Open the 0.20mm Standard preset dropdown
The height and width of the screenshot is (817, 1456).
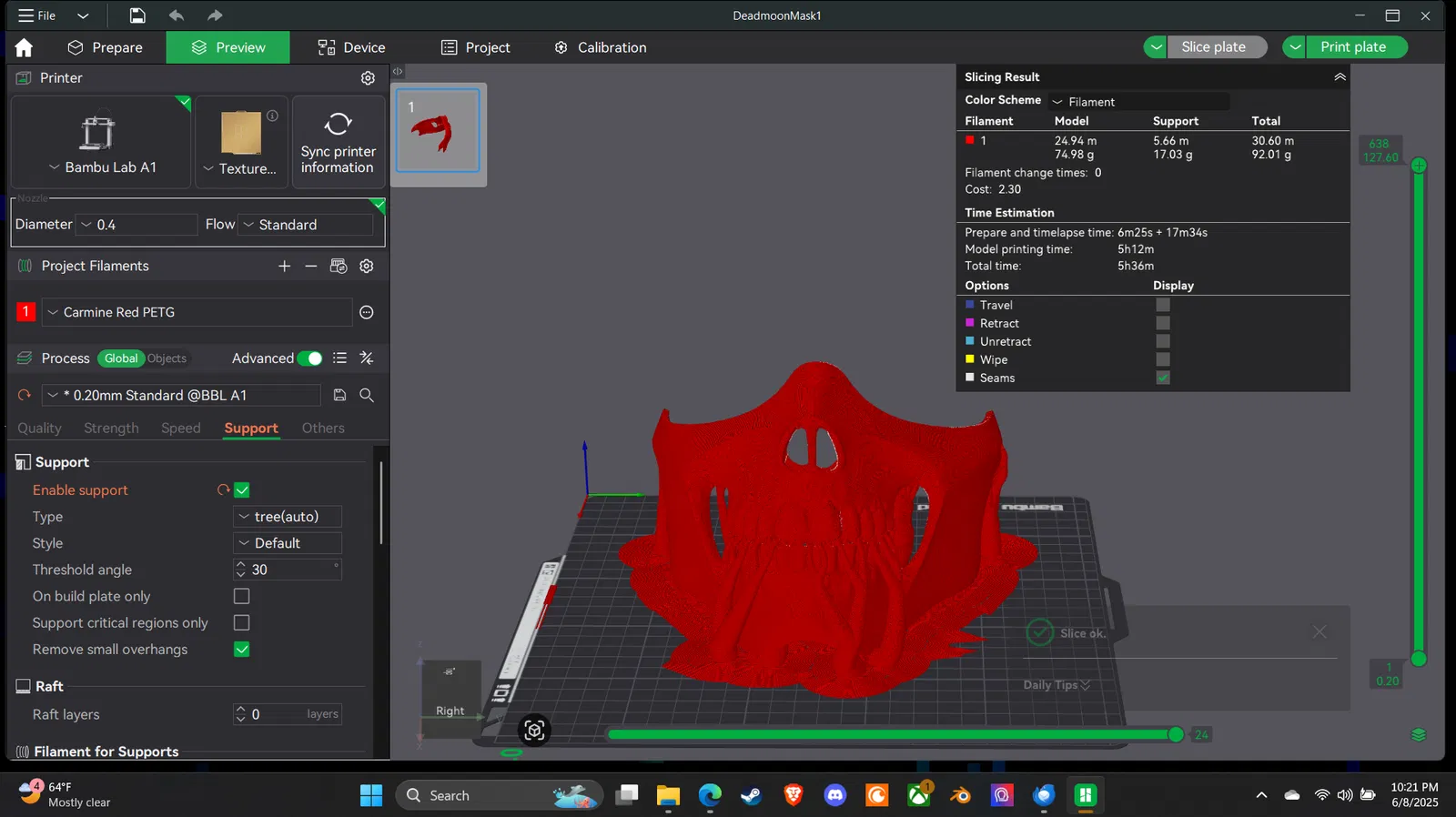pos(181,395)
